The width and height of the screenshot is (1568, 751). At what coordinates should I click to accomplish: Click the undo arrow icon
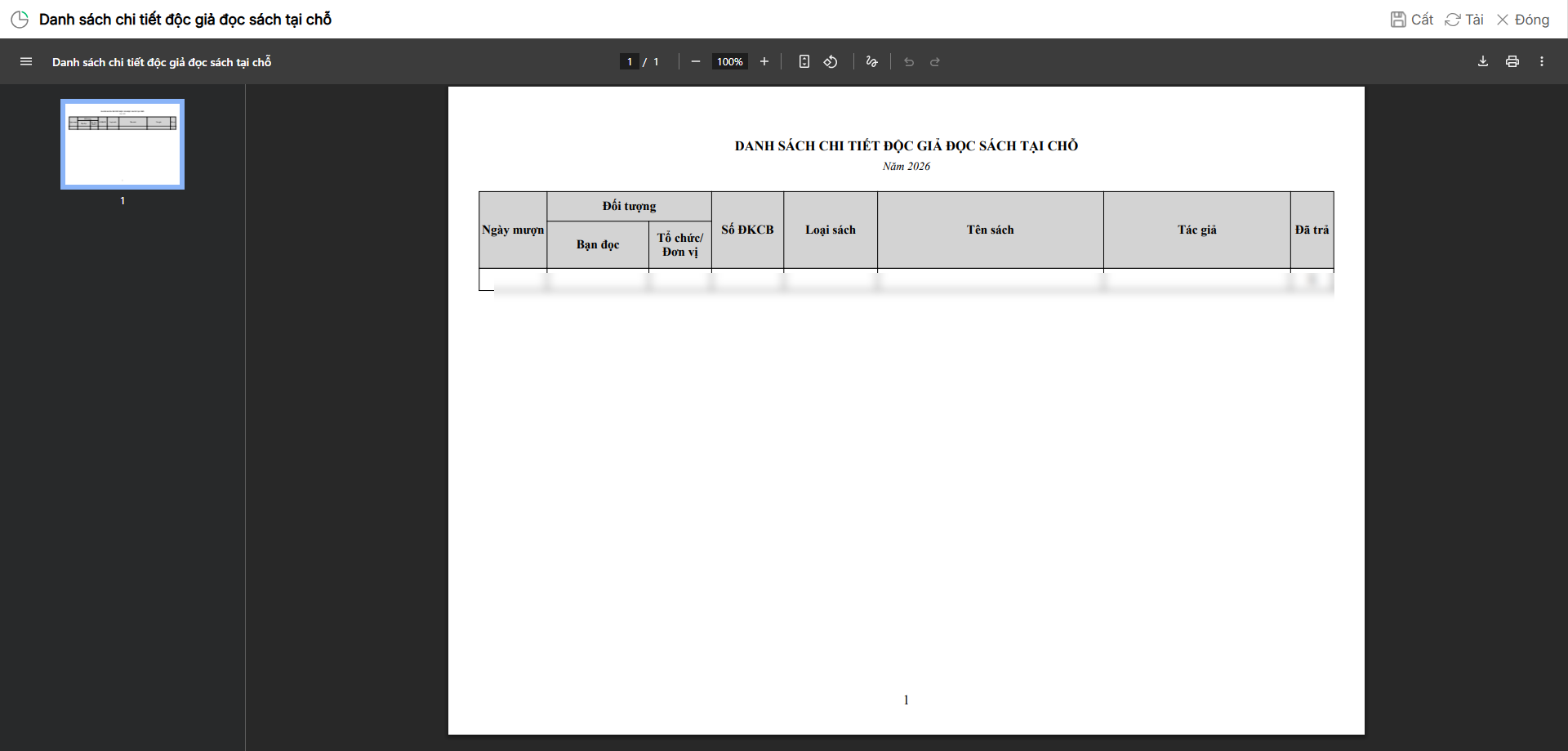tap(909, 62)
